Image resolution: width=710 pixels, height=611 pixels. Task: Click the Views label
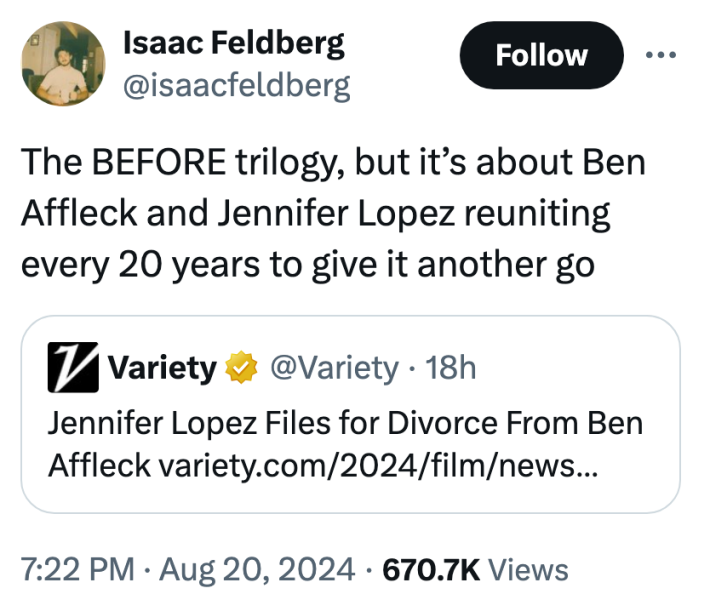tap(531, 570)
